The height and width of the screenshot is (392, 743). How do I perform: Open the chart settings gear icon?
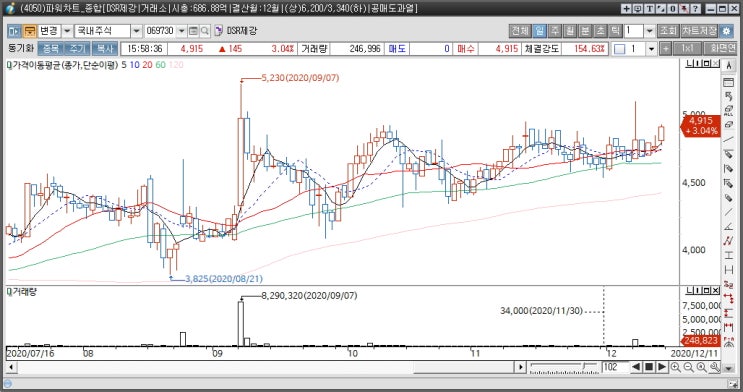(726, 31)
